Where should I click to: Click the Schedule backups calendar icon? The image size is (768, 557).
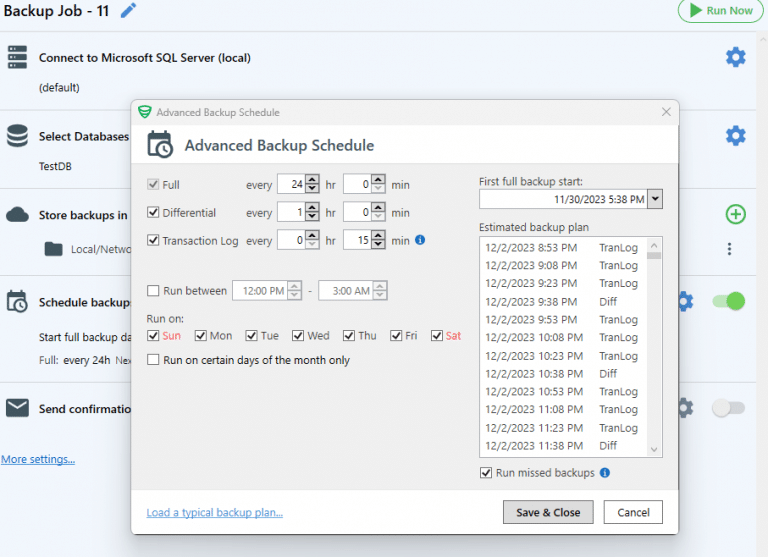pyautogui.click(x=17, y=301)
